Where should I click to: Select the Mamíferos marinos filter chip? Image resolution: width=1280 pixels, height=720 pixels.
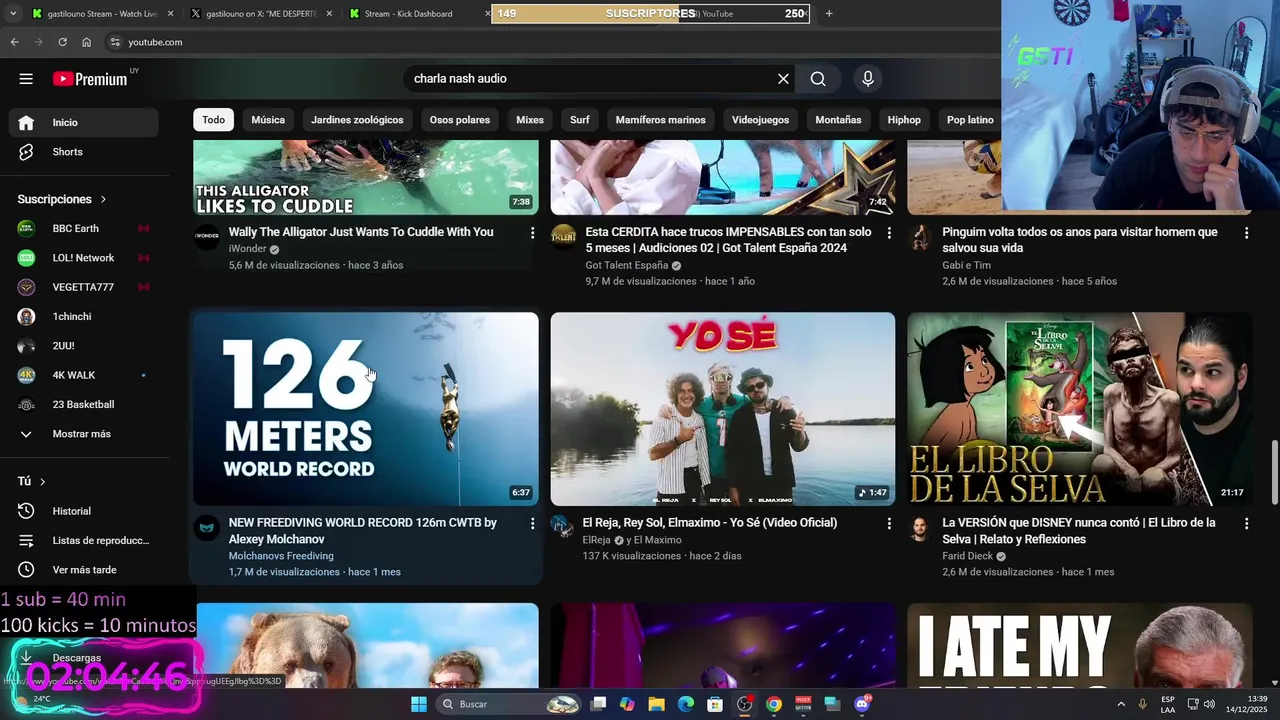coord(660,120)
